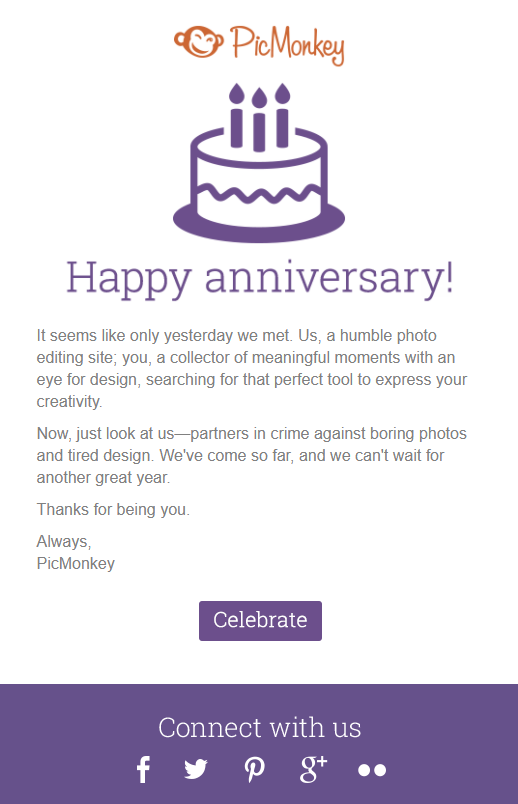Open the Facebook icon in footer
Screen dimensions: 518x804
tap(144, 769)
